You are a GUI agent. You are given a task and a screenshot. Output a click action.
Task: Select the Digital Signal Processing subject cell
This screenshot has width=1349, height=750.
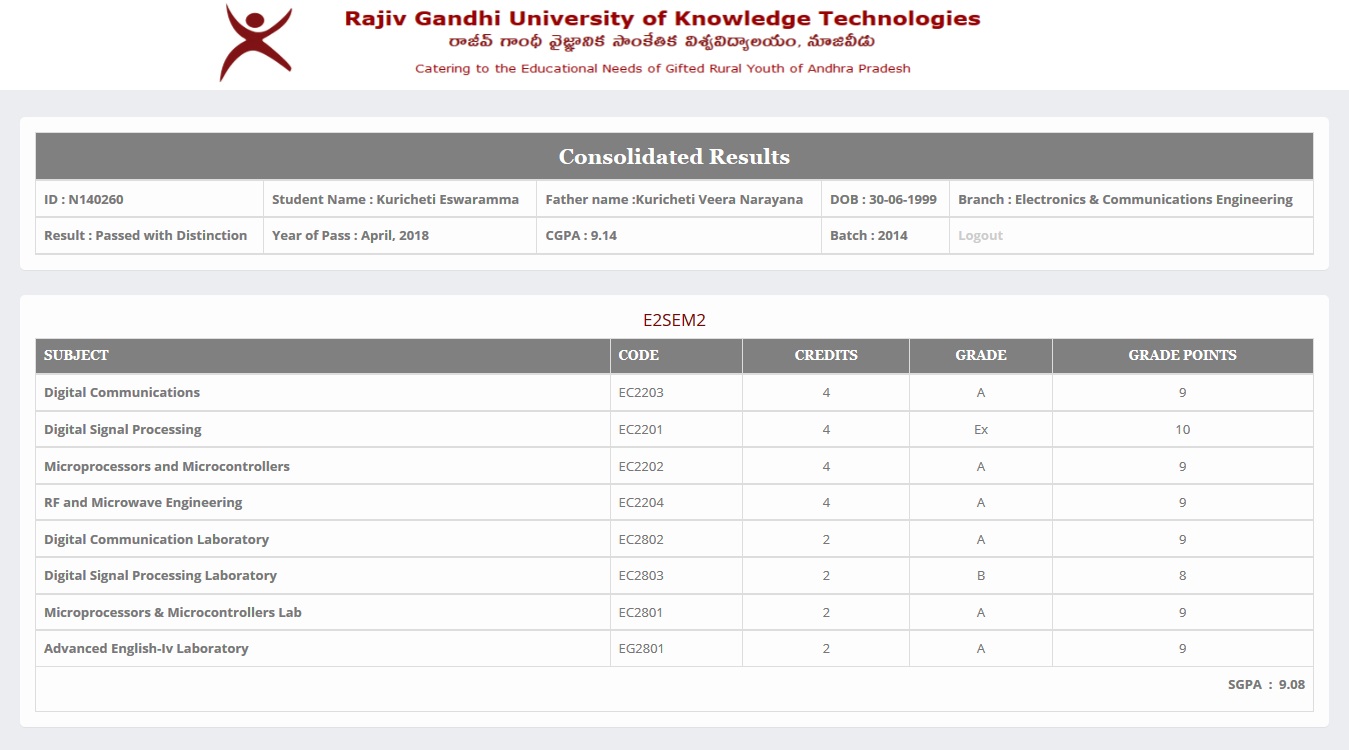[x=323, y=430]
